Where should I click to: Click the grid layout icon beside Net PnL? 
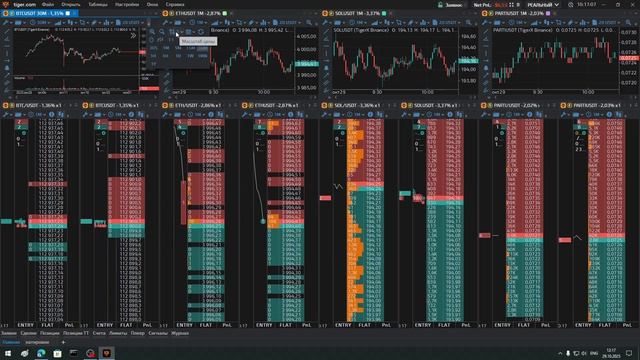pyautogui.click(x=511, y=5)
